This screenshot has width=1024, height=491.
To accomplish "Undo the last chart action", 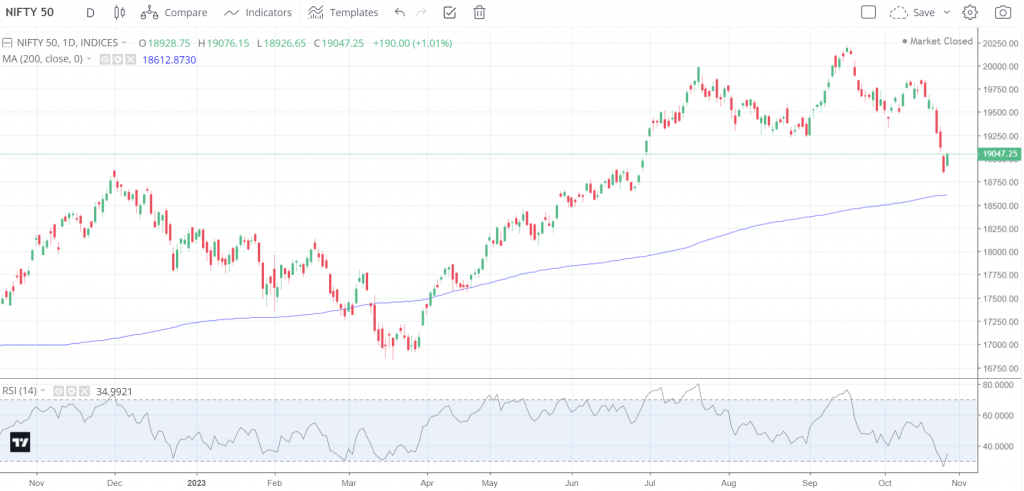I will click(400, 12).
